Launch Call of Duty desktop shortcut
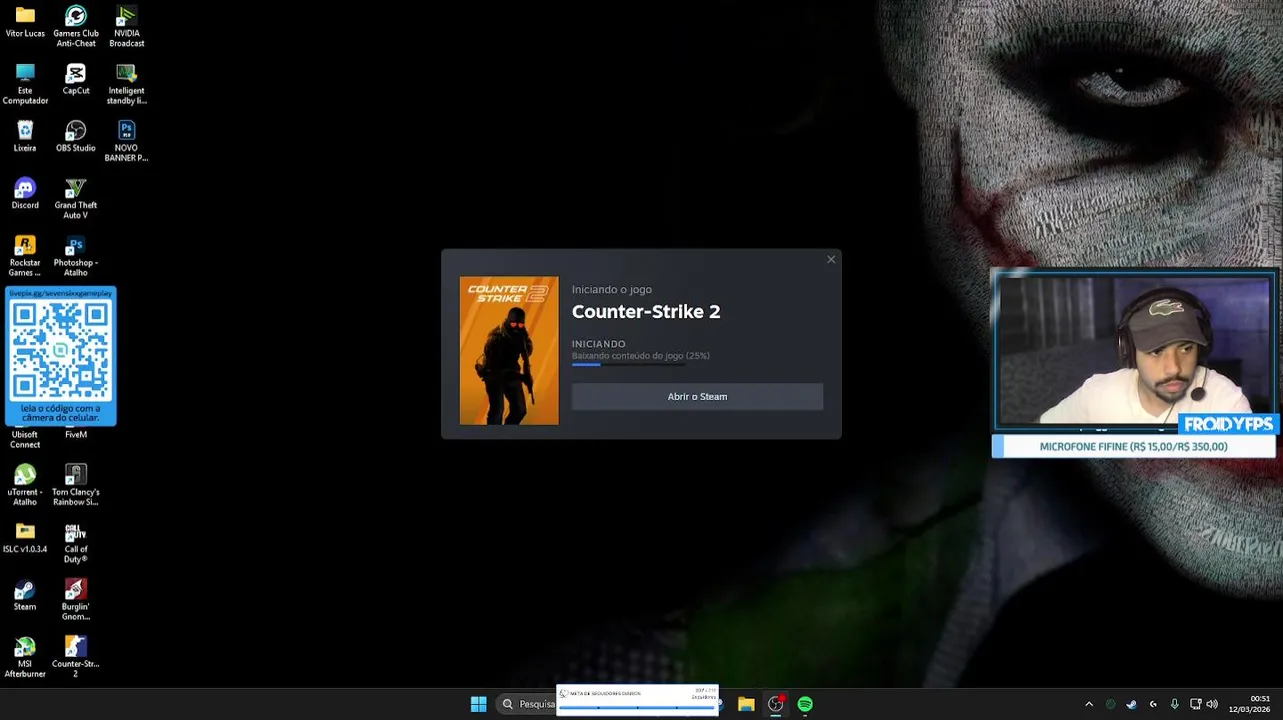 coord(76,542)
